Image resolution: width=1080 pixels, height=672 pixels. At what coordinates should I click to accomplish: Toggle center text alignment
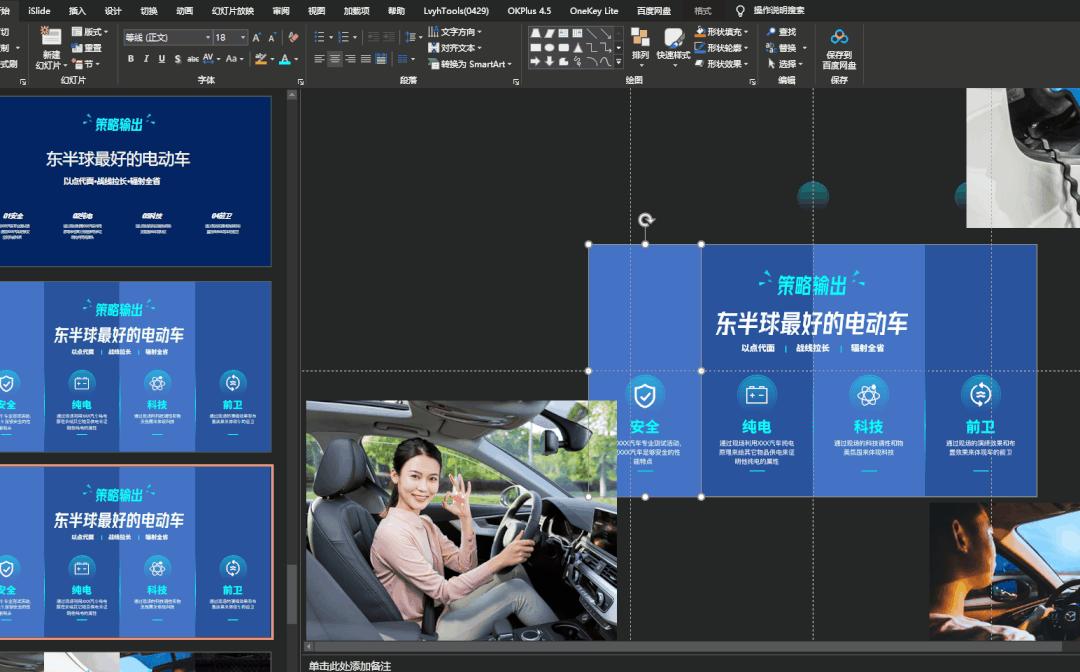(334, 59)
